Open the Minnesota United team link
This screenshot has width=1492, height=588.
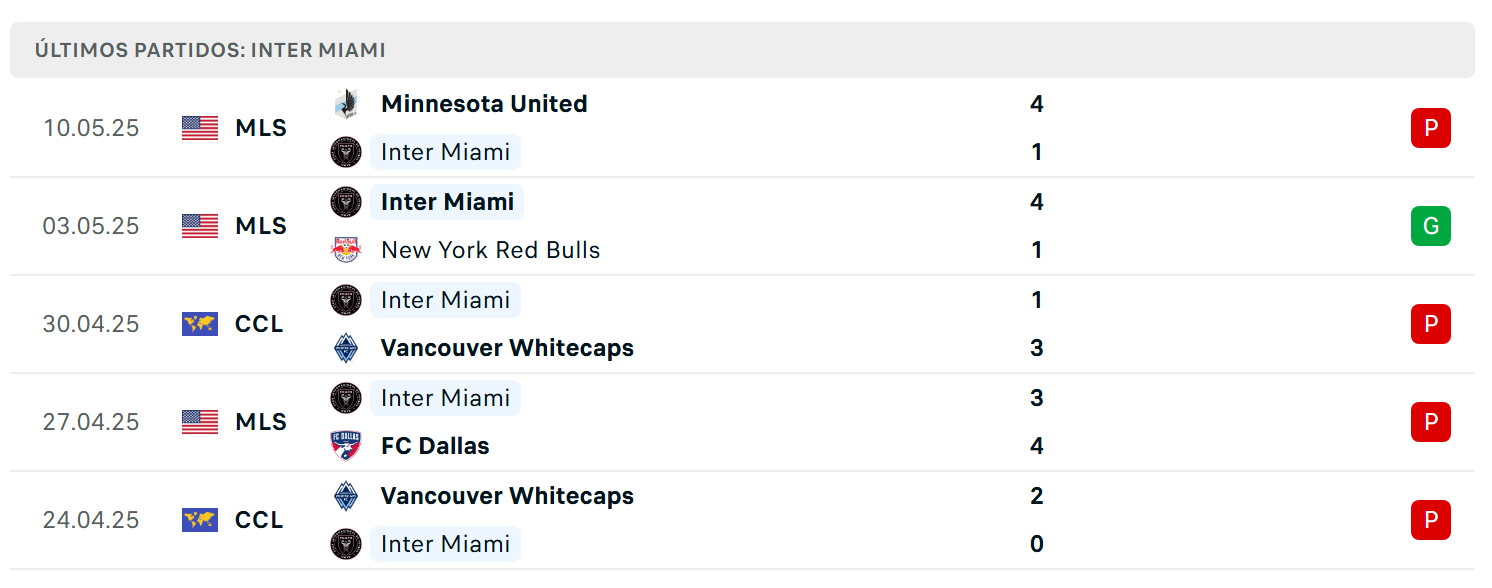click(484, 104)
